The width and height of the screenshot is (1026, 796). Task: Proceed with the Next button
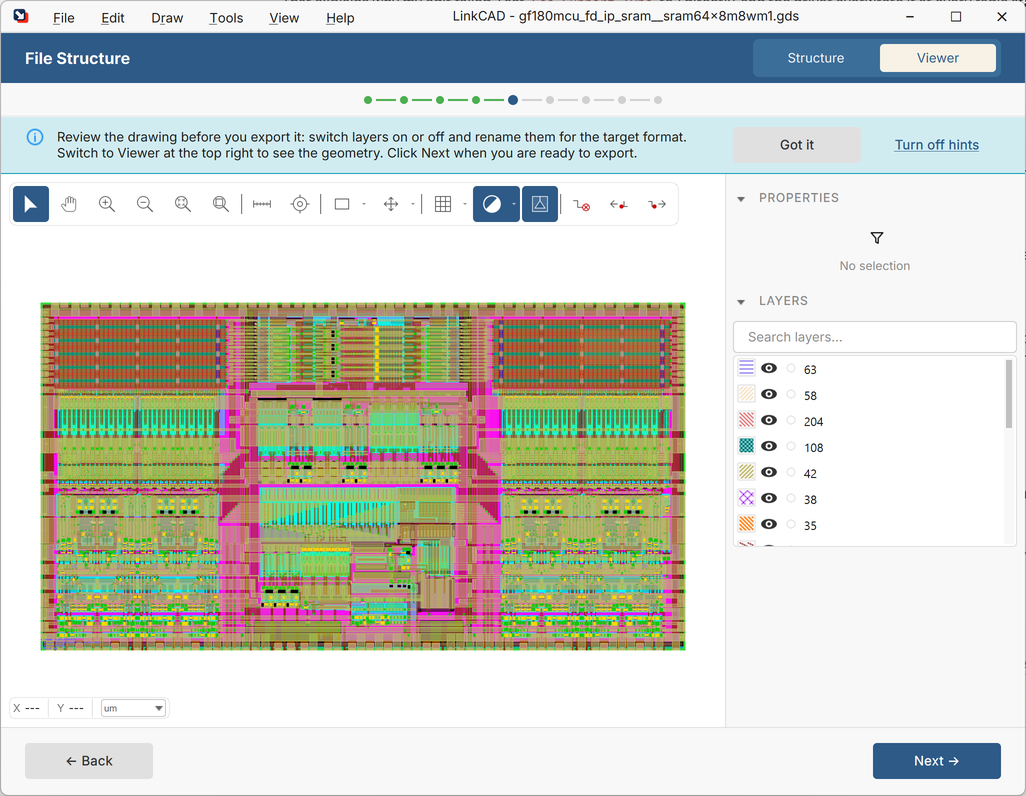pyautogui.click(x=936, y=761)
